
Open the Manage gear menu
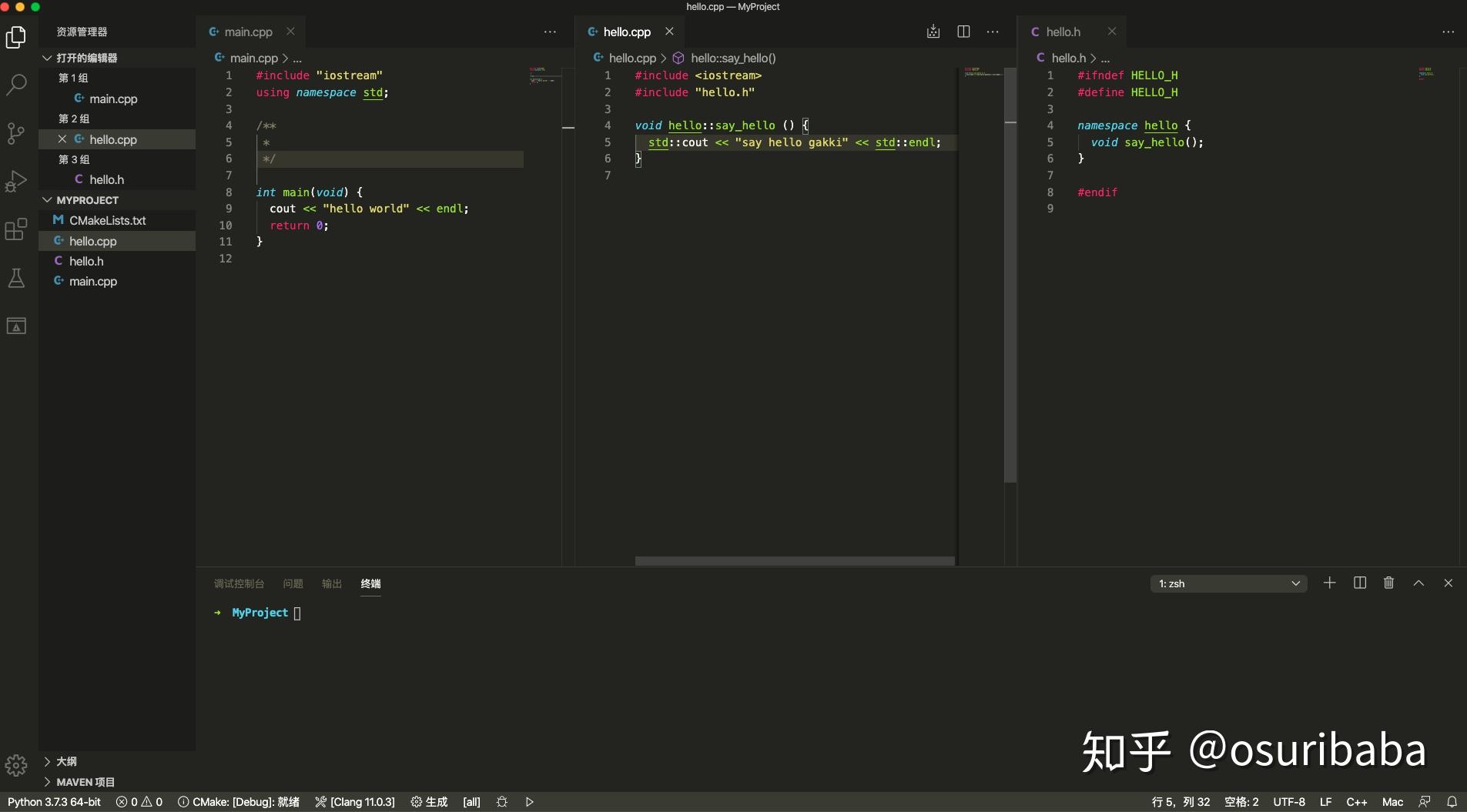16,764
